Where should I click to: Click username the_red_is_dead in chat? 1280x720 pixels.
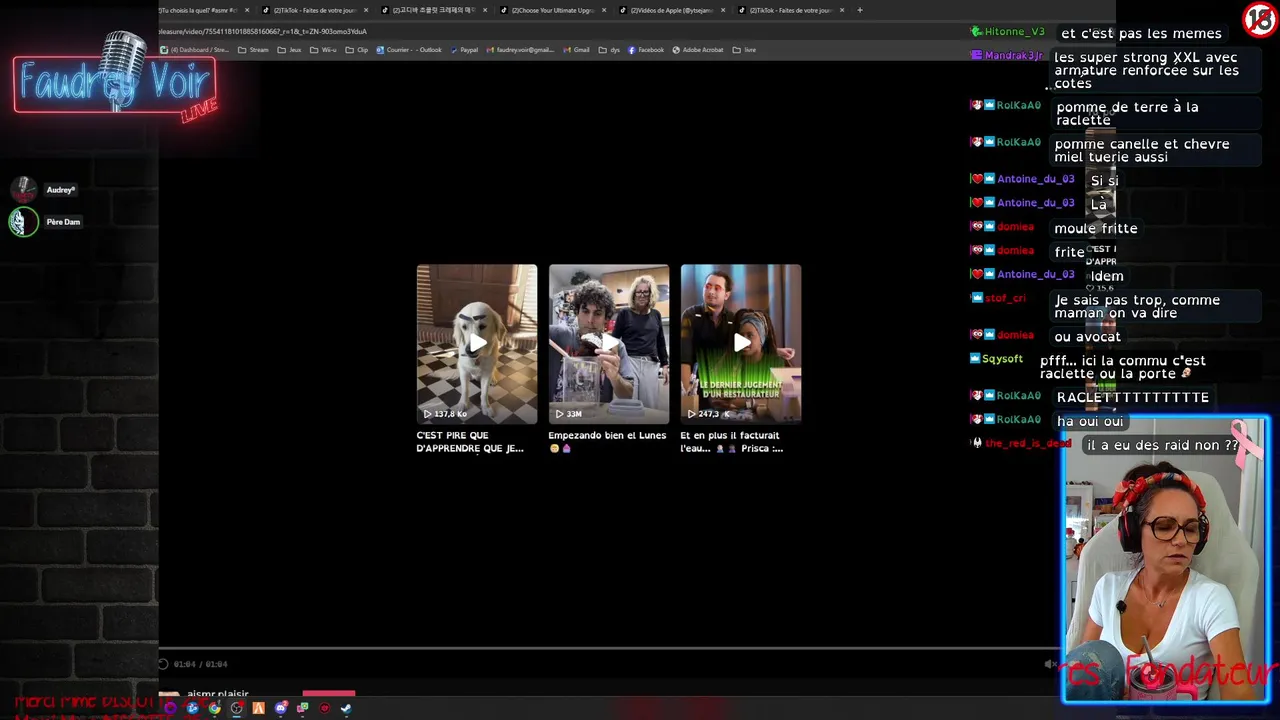[x=1028, y=443]
